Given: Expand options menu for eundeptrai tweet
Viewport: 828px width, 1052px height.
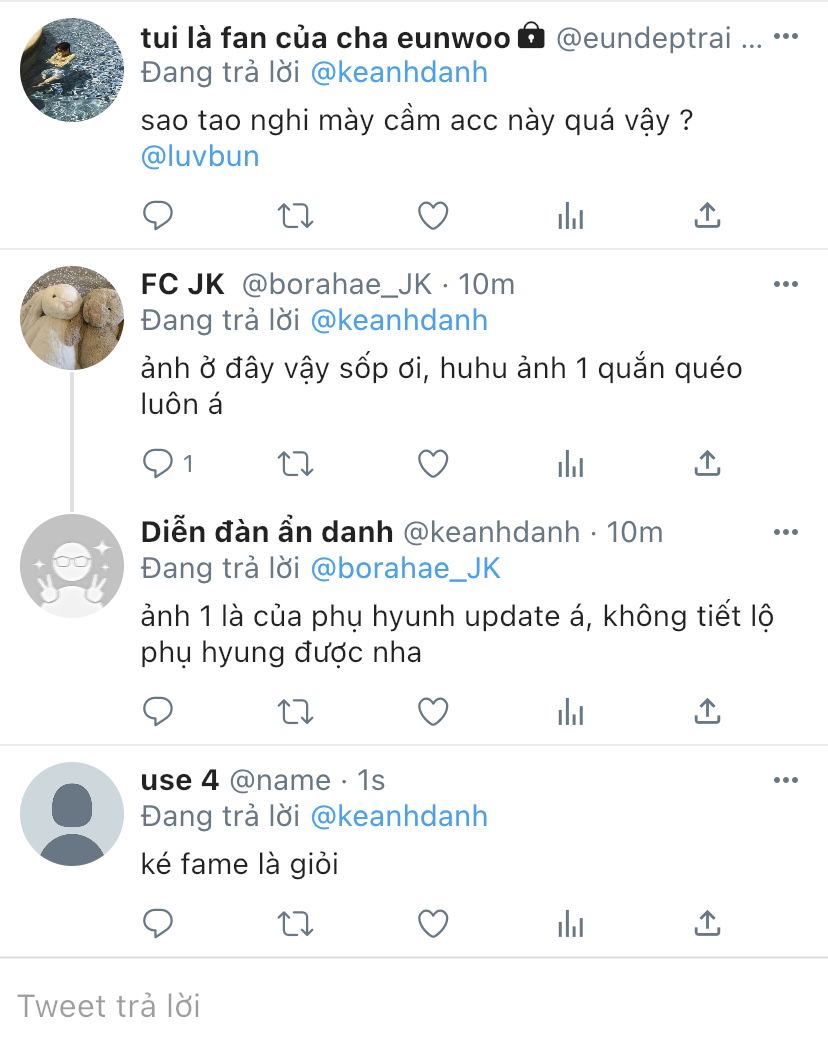Looking at the screenshot, I should (x=786, y=36).
